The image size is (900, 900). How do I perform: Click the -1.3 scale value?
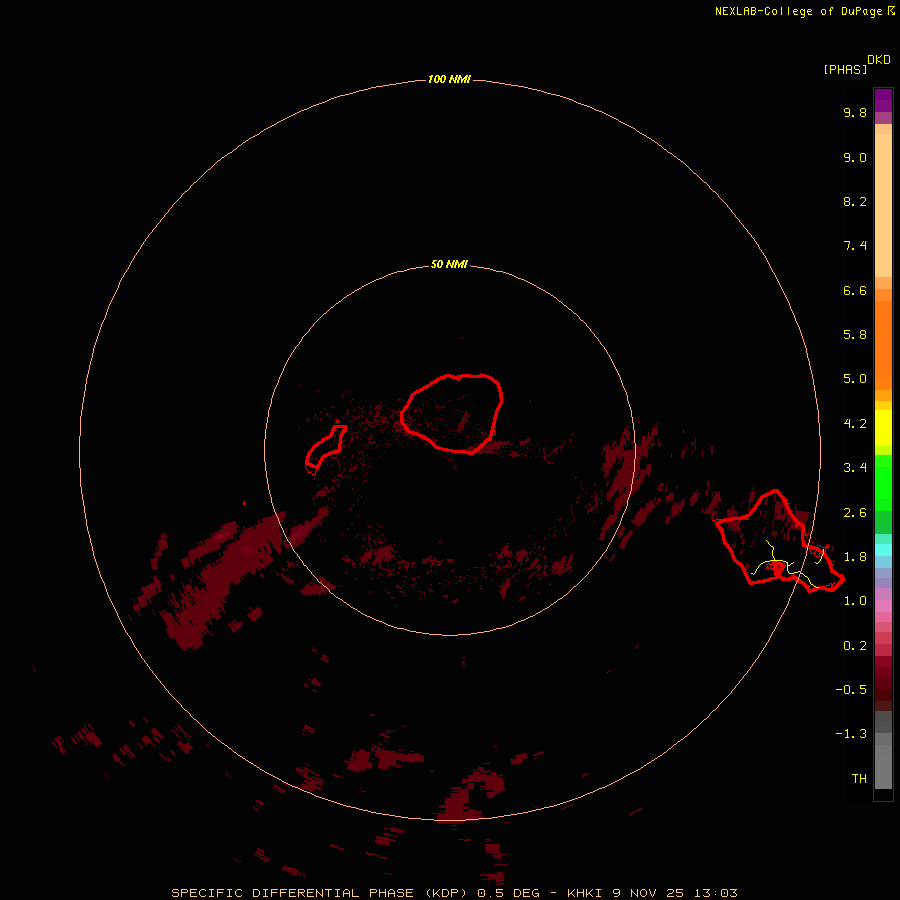tap(851, 734)
